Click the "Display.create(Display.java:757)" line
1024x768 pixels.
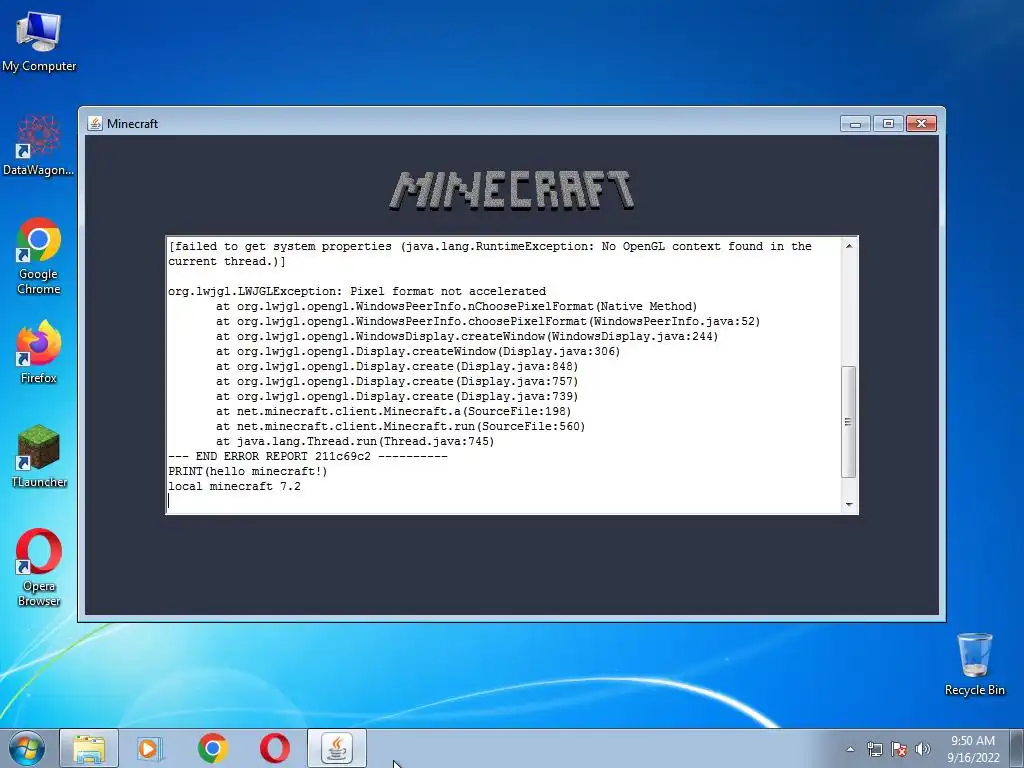tap(397, 381)
